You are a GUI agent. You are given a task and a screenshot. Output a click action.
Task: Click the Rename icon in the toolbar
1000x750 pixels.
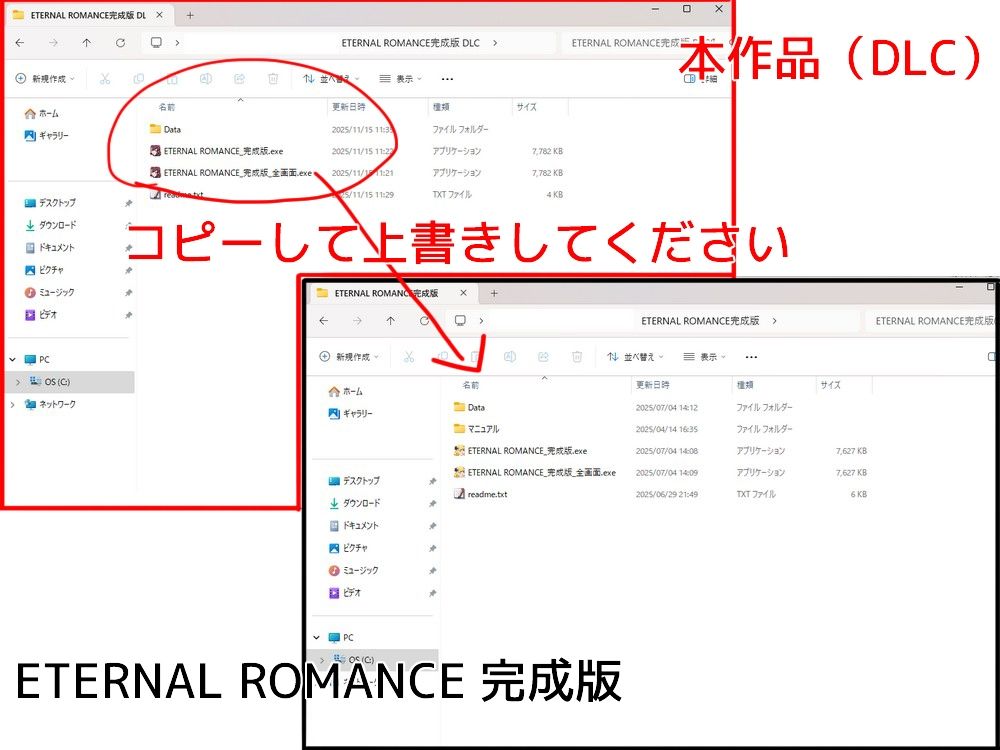click(206, 77)
